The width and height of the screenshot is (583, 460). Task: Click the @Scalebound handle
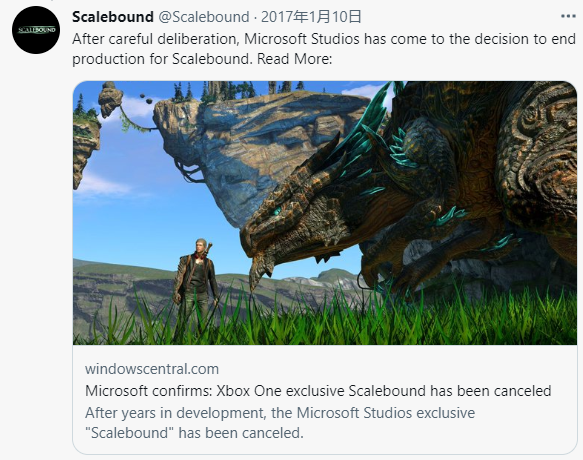[204, 17]
